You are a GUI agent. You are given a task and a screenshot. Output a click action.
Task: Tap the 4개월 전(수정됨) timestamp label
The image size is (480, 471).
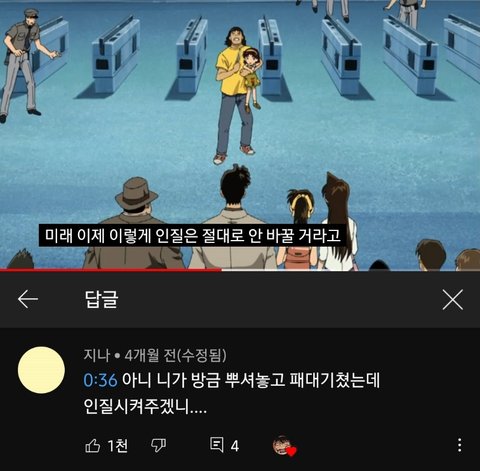175,355
